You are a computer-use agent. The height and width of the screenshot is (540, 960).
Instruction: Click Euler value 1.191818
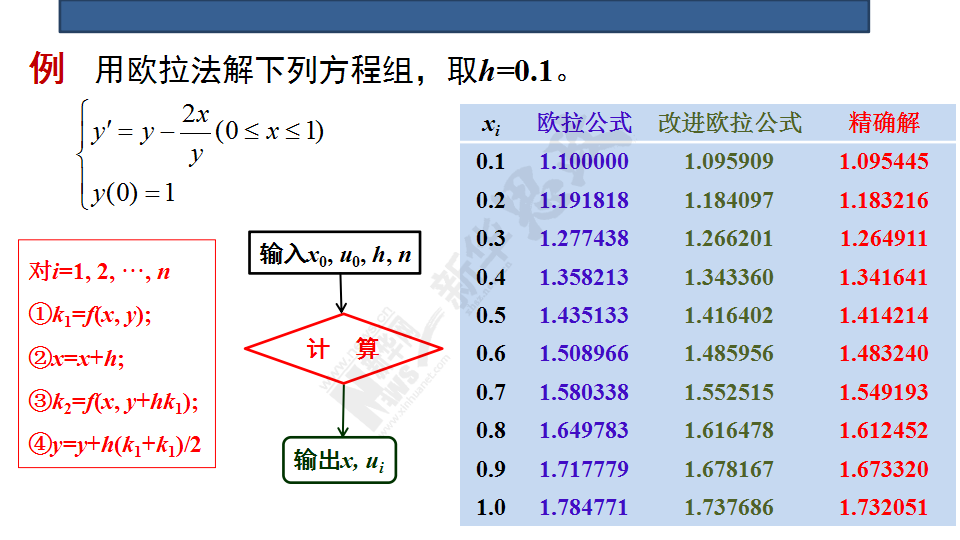(x=584, y=200)
